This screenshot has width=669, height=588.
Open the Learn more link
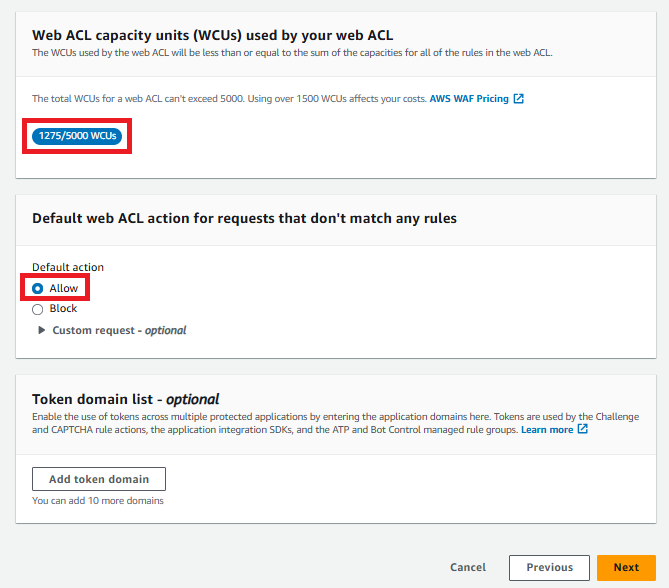[x=547, y=430]
